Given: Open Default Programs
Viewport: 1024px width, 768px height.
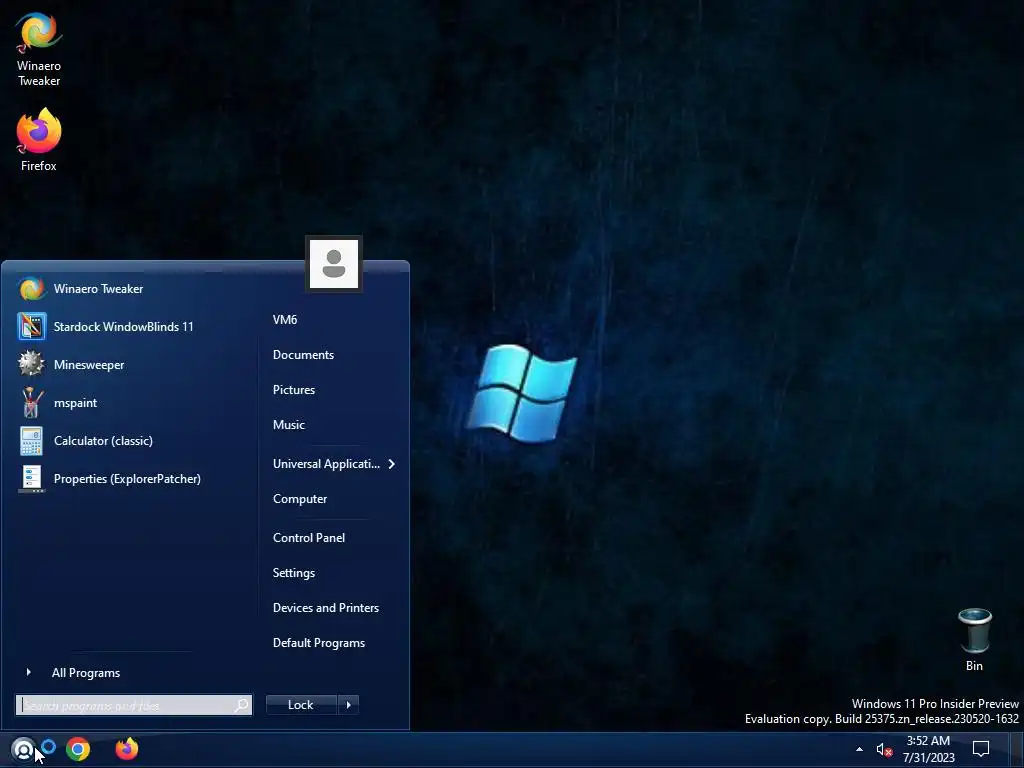Looking at the screenshot, I should coord(319,643).
